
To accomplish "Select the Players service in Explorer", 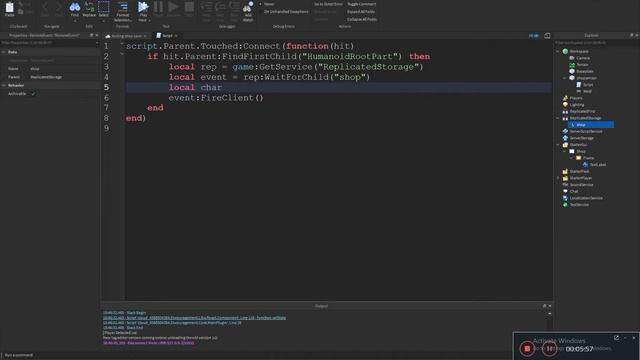I will point(576,98).
